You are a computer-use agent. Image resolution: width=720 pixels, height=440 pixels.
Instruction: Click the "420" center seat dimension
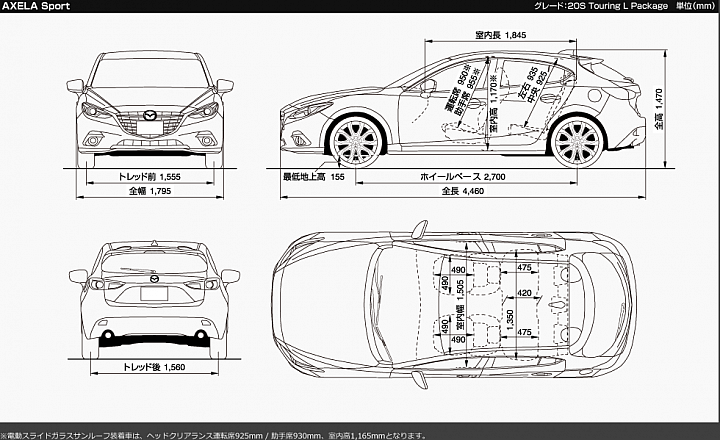click(x=524, y=293)
